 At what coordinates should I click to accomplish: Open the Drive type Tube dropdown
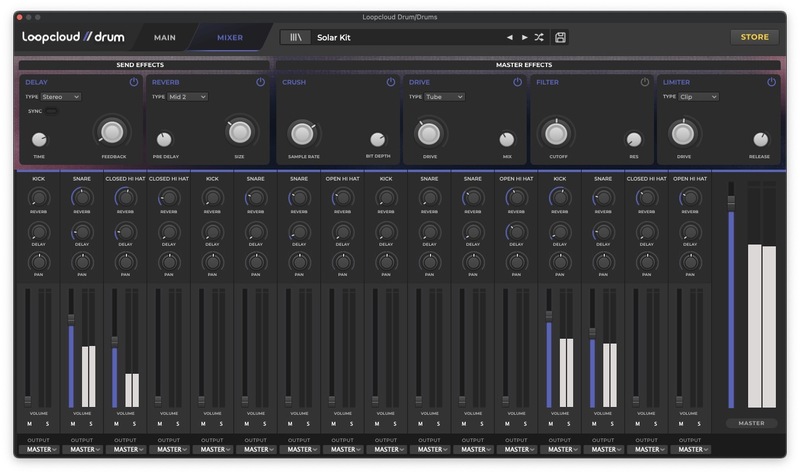coord(445,97)
